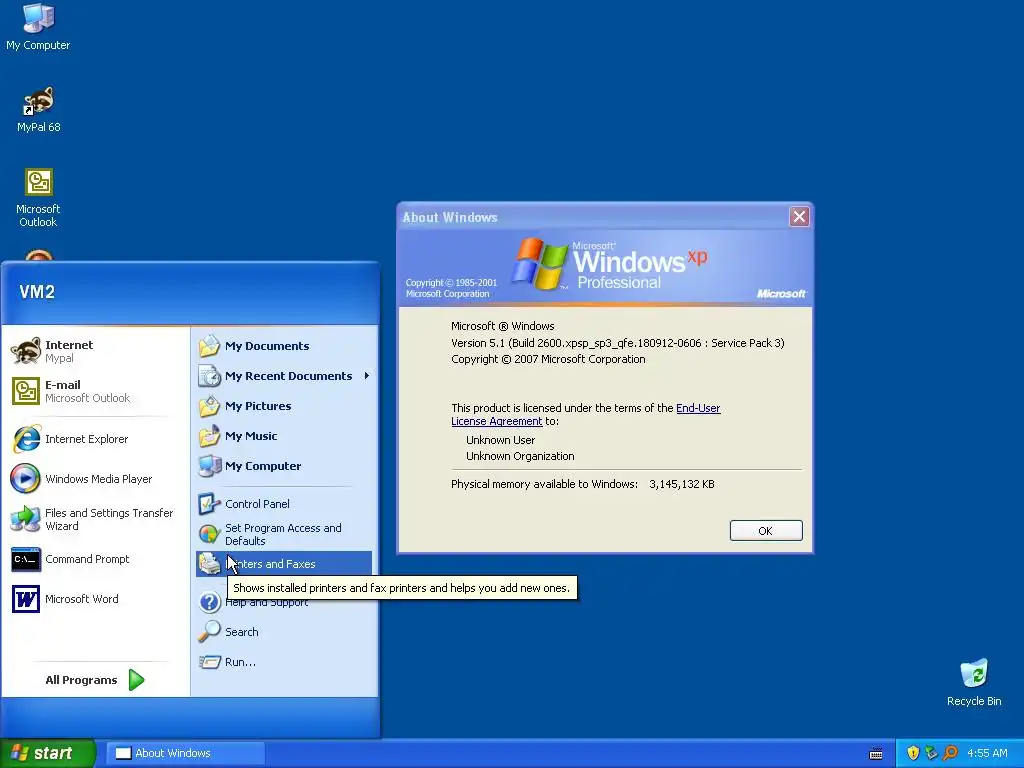Click OK in About Windows dialog
This screenshot has width=1024, height=768.
click(765, 531)
